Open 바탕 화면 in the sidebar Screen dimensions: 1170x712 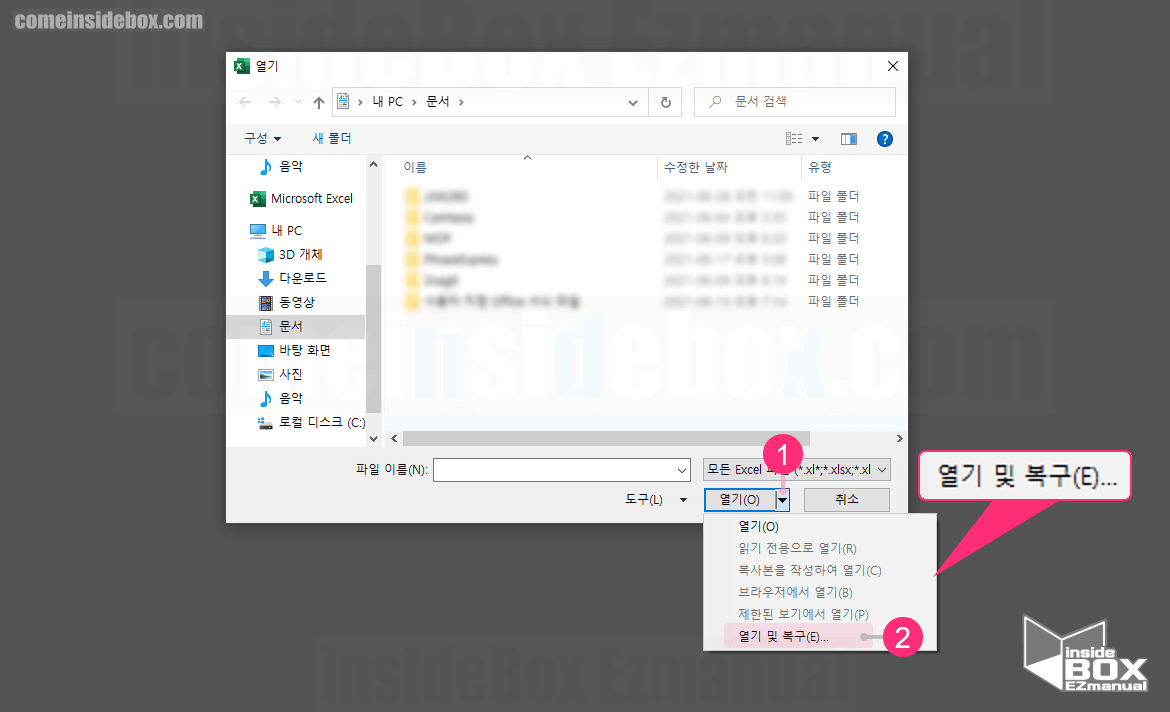click(304, 350)
